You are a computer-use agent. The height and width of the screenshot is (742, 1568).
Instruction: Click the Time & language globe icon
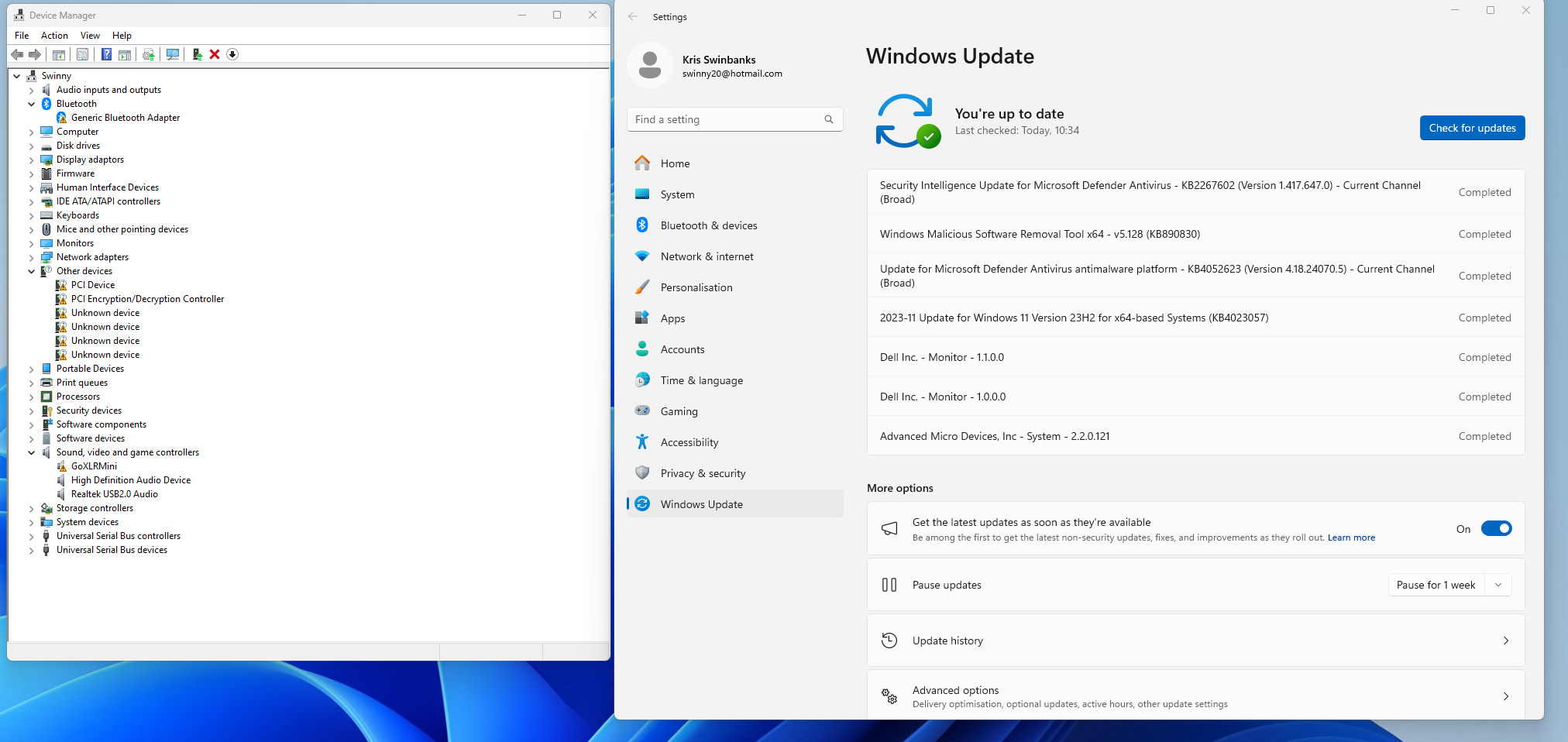pyautogui.click(x=642, y=380)
